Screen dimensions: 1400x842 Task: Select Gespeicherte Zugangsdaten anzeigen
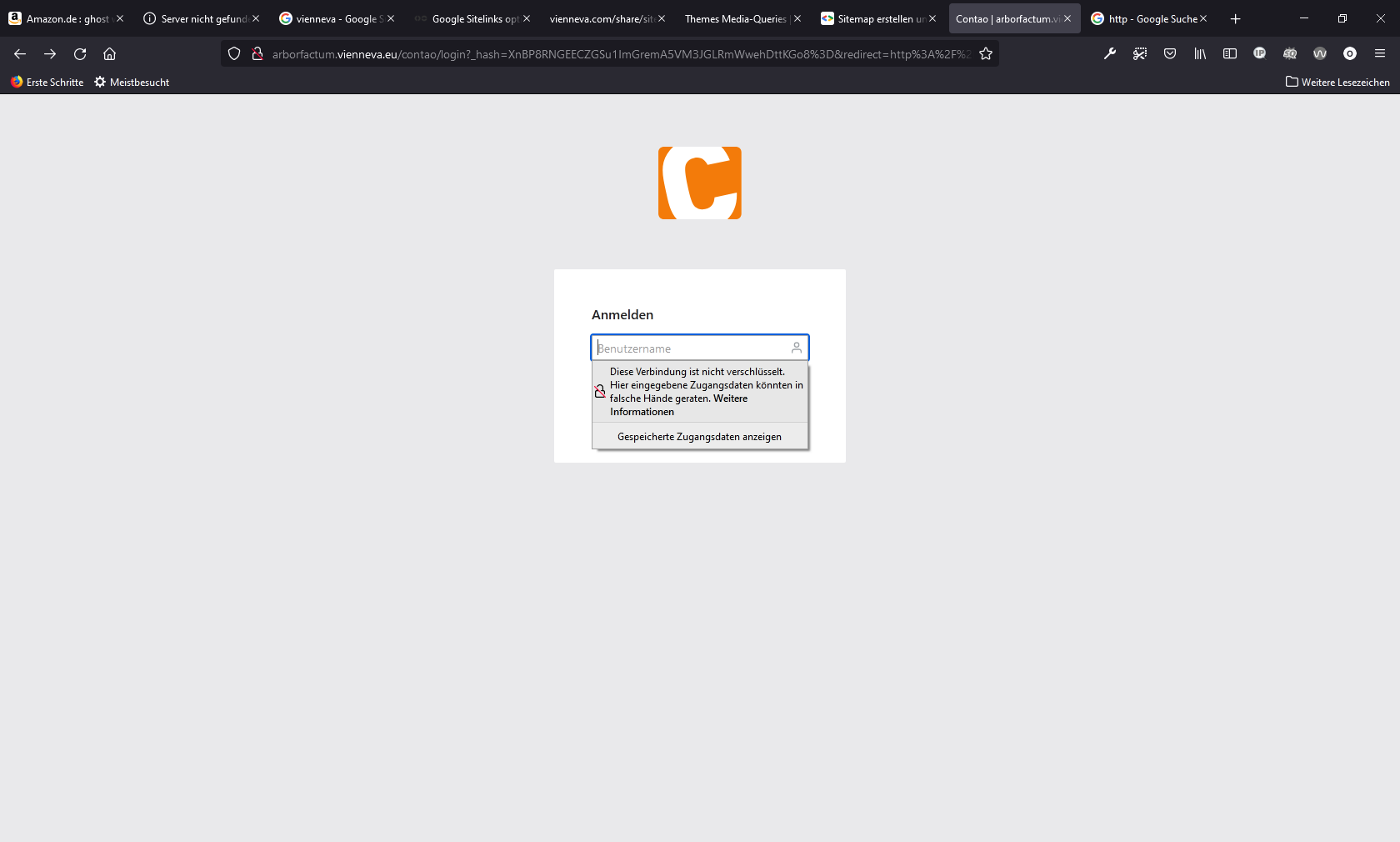point(700,437)
